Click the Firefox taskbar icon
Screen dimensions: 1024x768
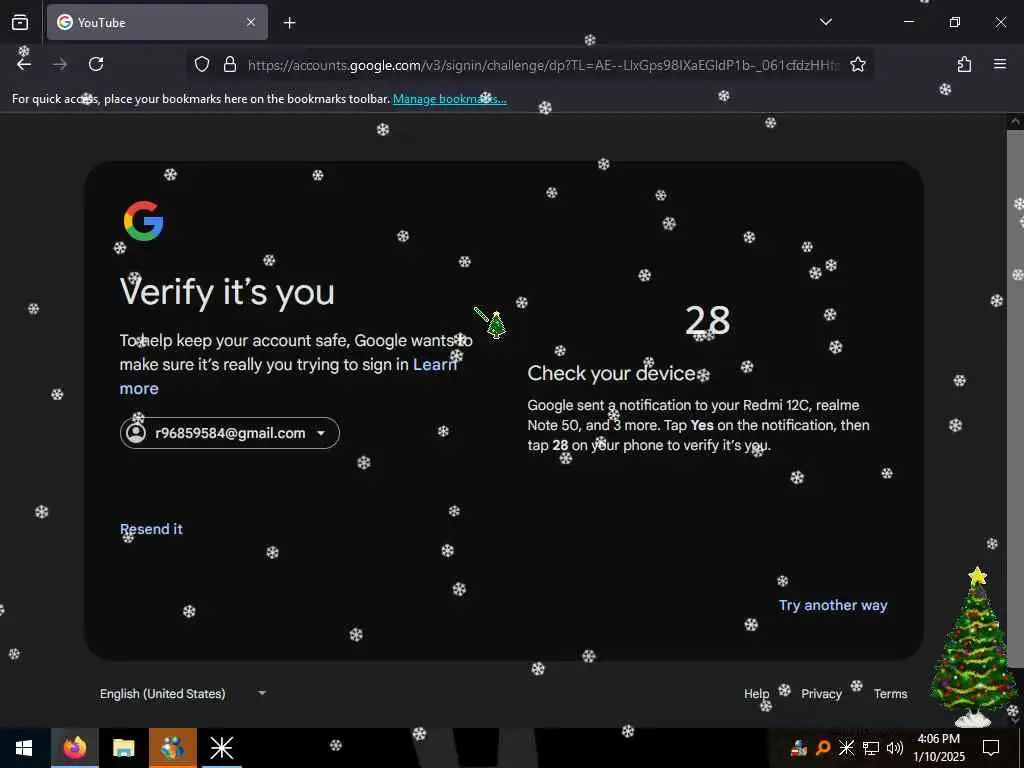tap(74, 748)
